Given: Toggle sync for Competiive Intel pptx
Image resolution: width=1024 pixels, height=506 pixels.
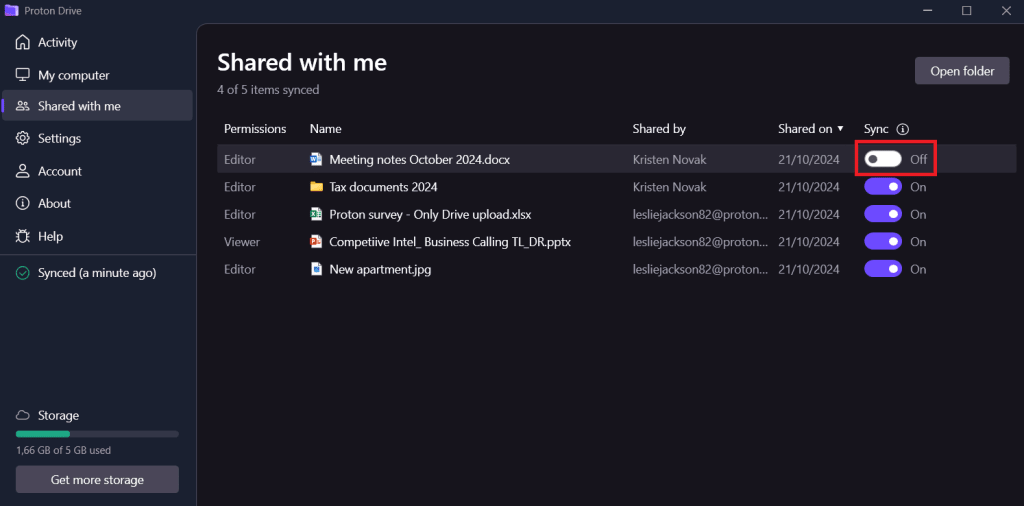Looking at the screenshot, I should [883, 242].
